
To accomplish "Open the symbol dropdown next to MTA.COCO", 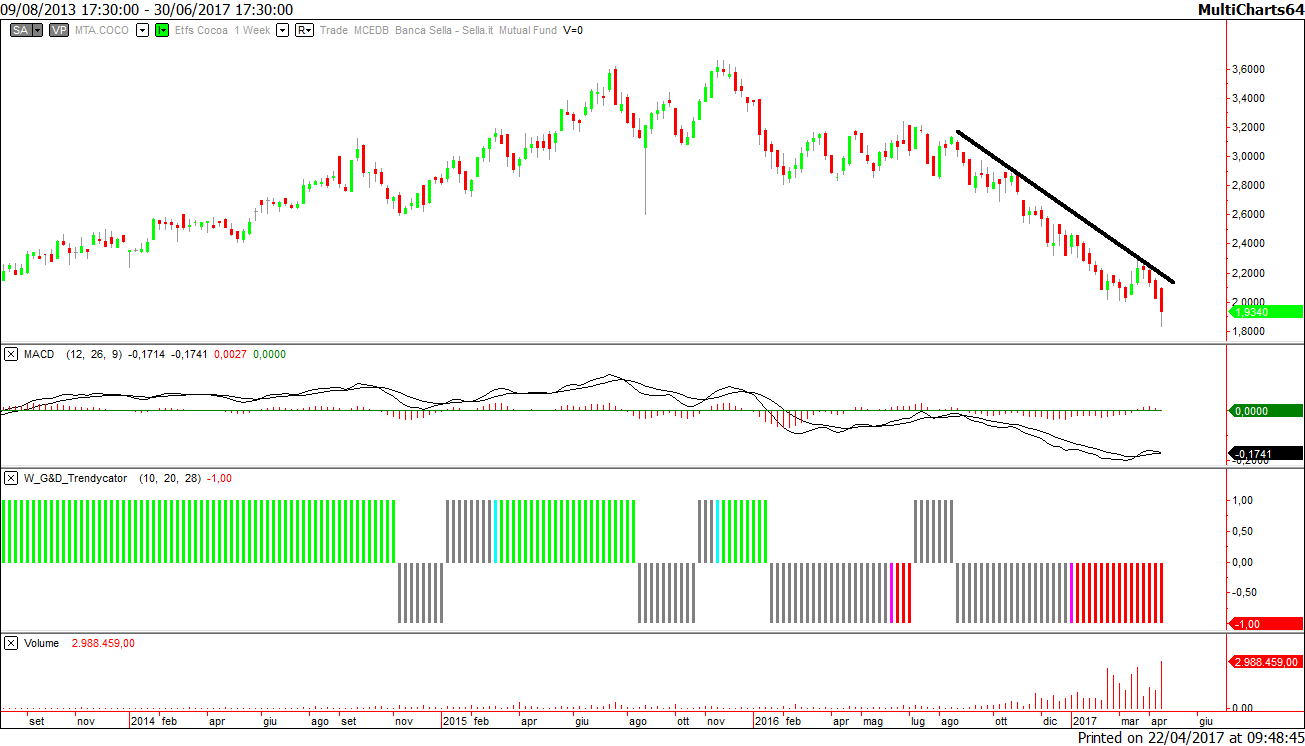I will [x=142, y=31].
